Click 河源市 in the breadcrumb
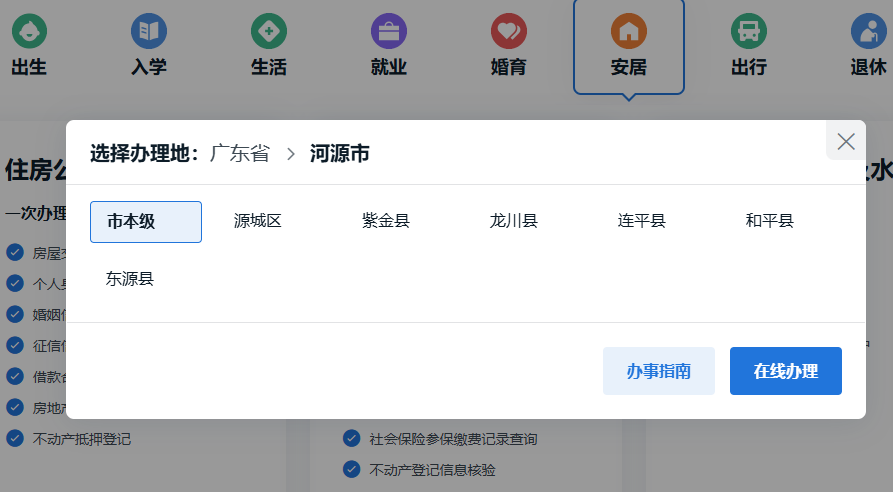The width and height of the screenshot is (893, 492). click(x=339, y=154)
